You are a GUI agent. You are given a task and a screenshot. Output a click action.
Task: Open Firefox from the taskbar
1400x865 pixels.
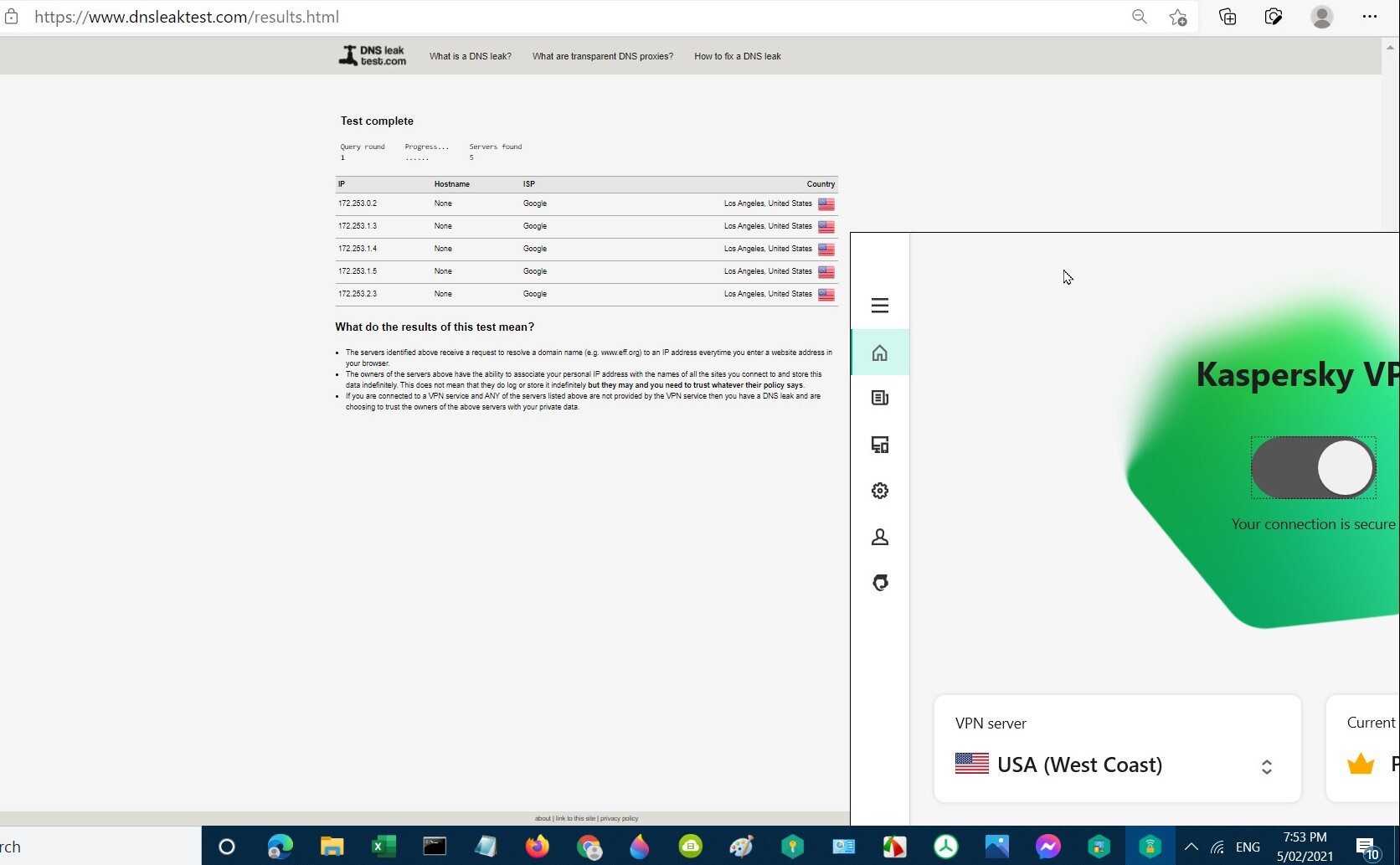click(x=537, y=847)
